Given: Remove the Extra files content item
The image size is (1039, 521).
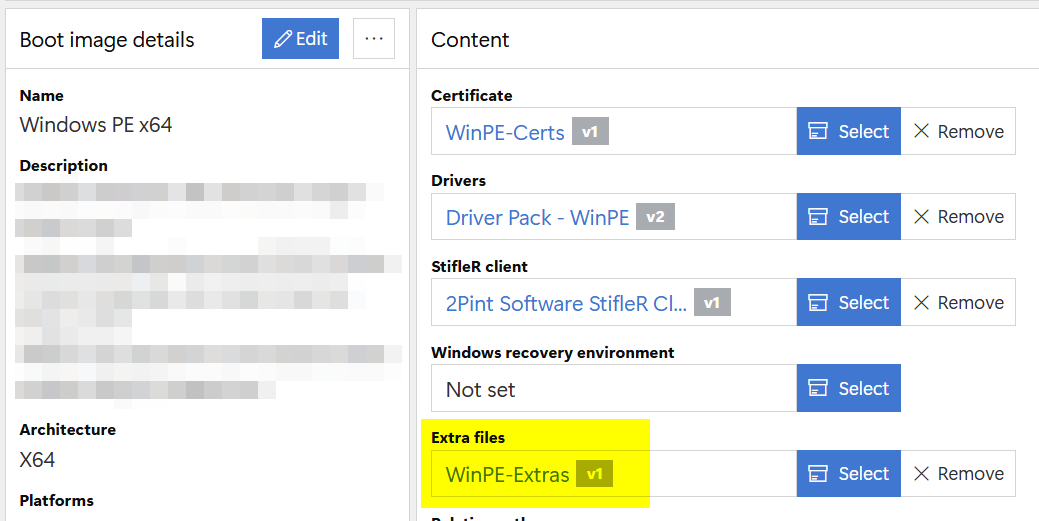Looking at the screenshot, I should click(958, 474).
